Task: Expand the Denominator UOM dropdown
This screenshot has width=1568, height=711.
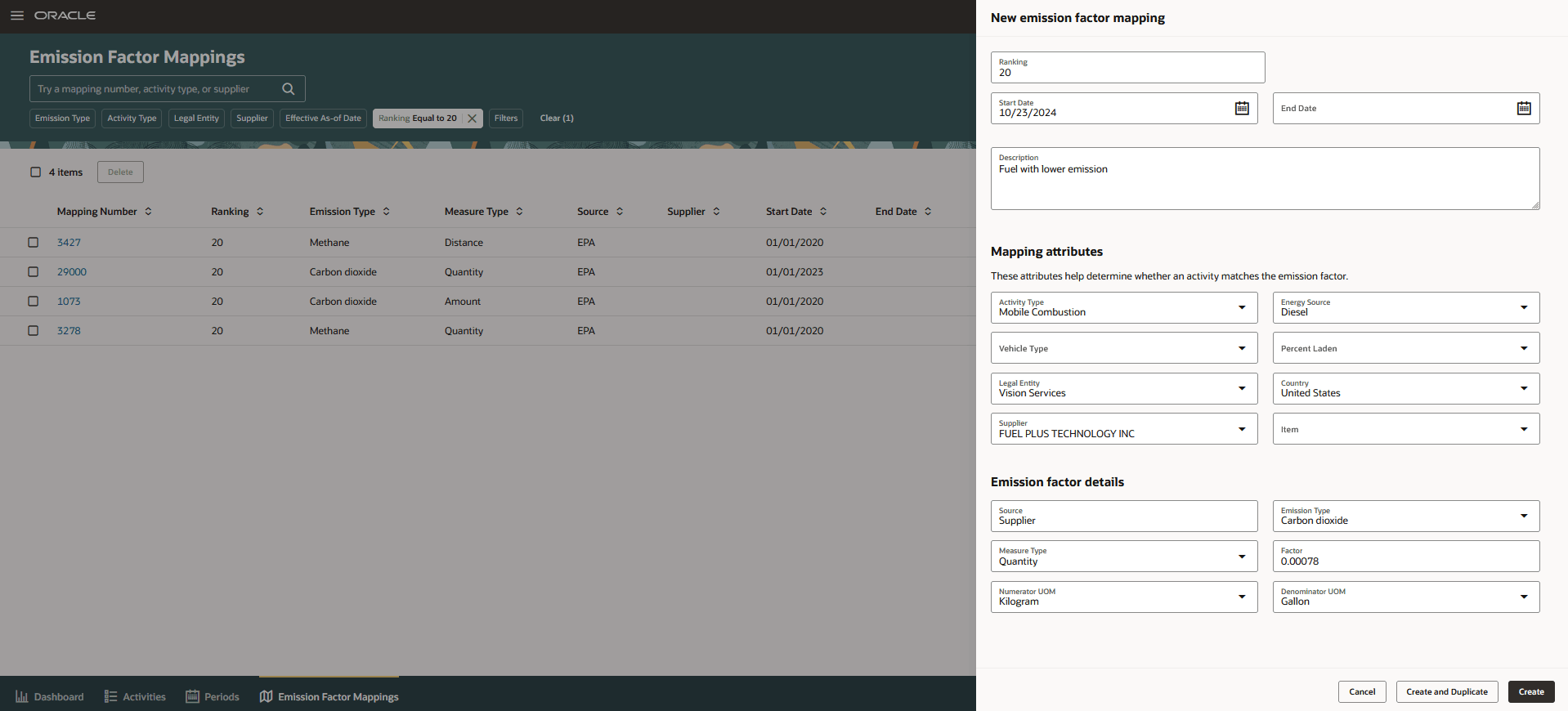Action: point(1523,597)
